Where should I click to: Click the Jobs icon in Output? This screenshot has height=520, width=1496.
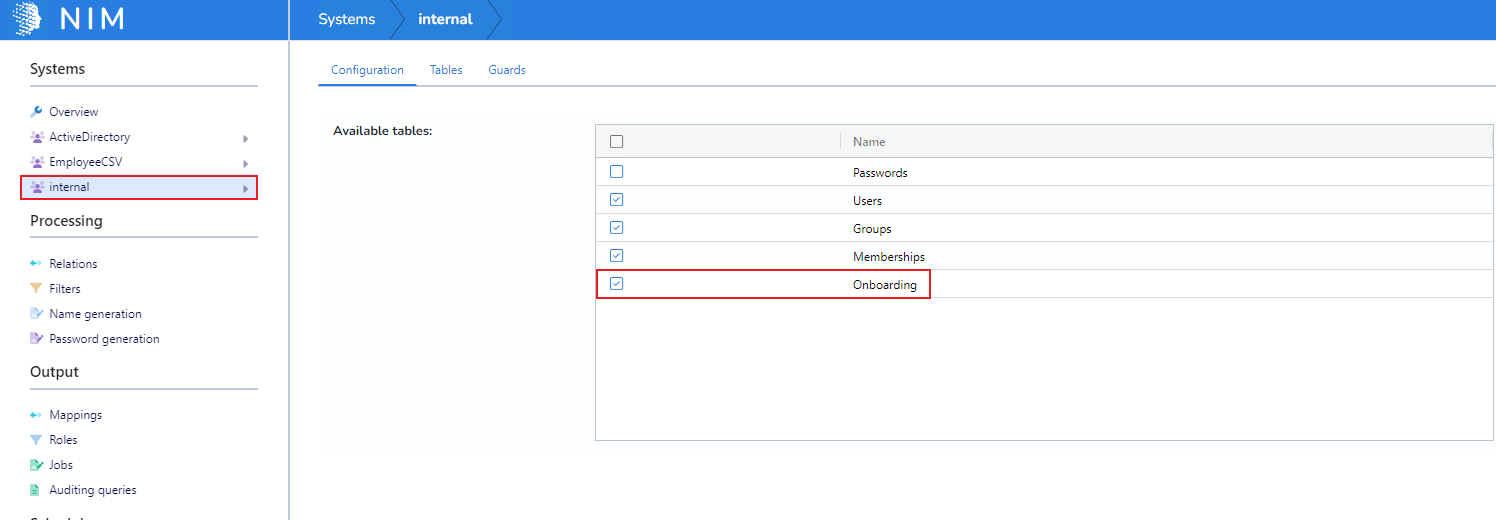(x=37, y=465)
